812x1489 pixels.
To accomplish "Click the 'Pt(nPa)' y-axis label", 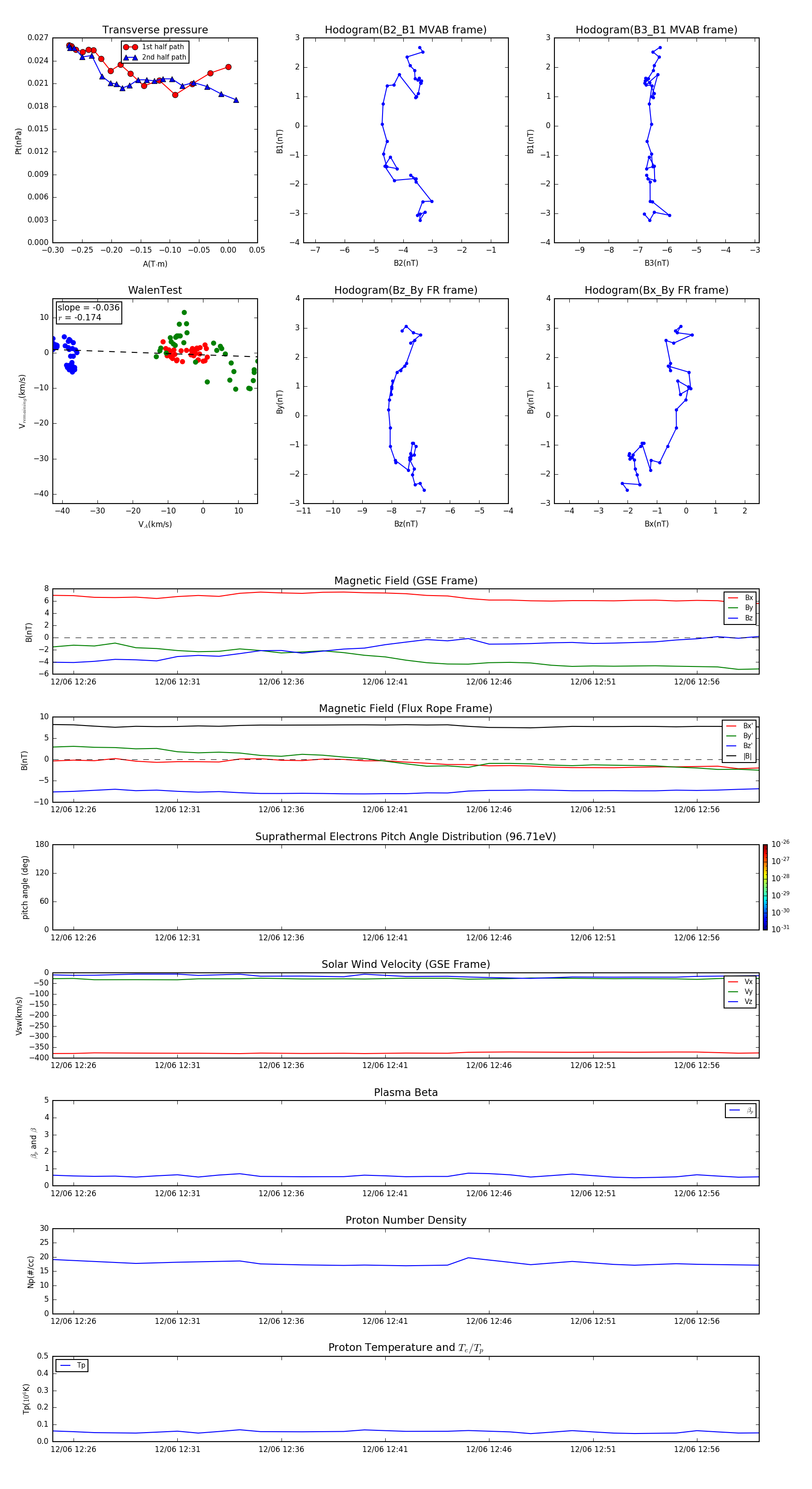I will (18, 141).
